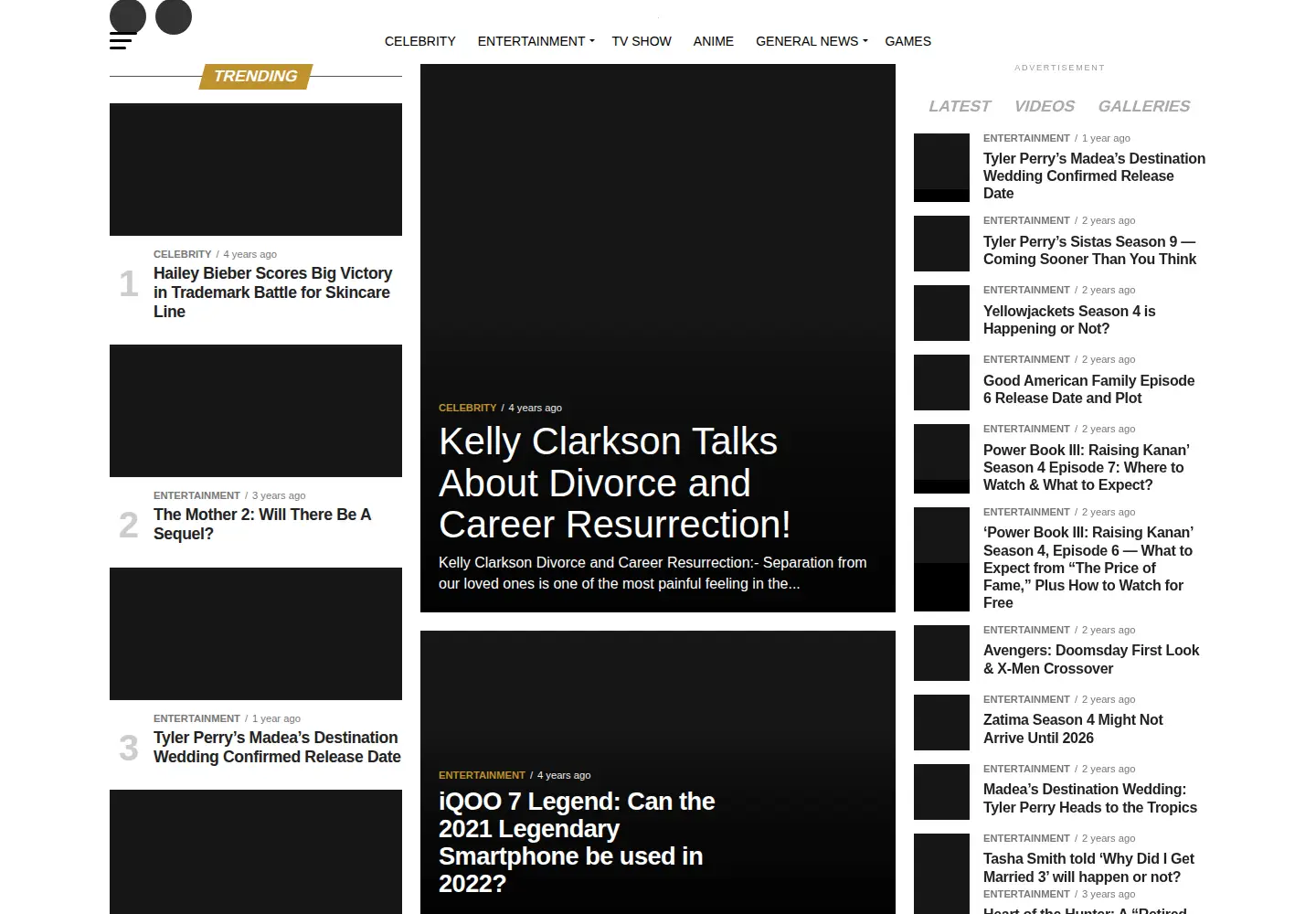Open the Games menu item

pyautogui.click(x=908, y=41)
